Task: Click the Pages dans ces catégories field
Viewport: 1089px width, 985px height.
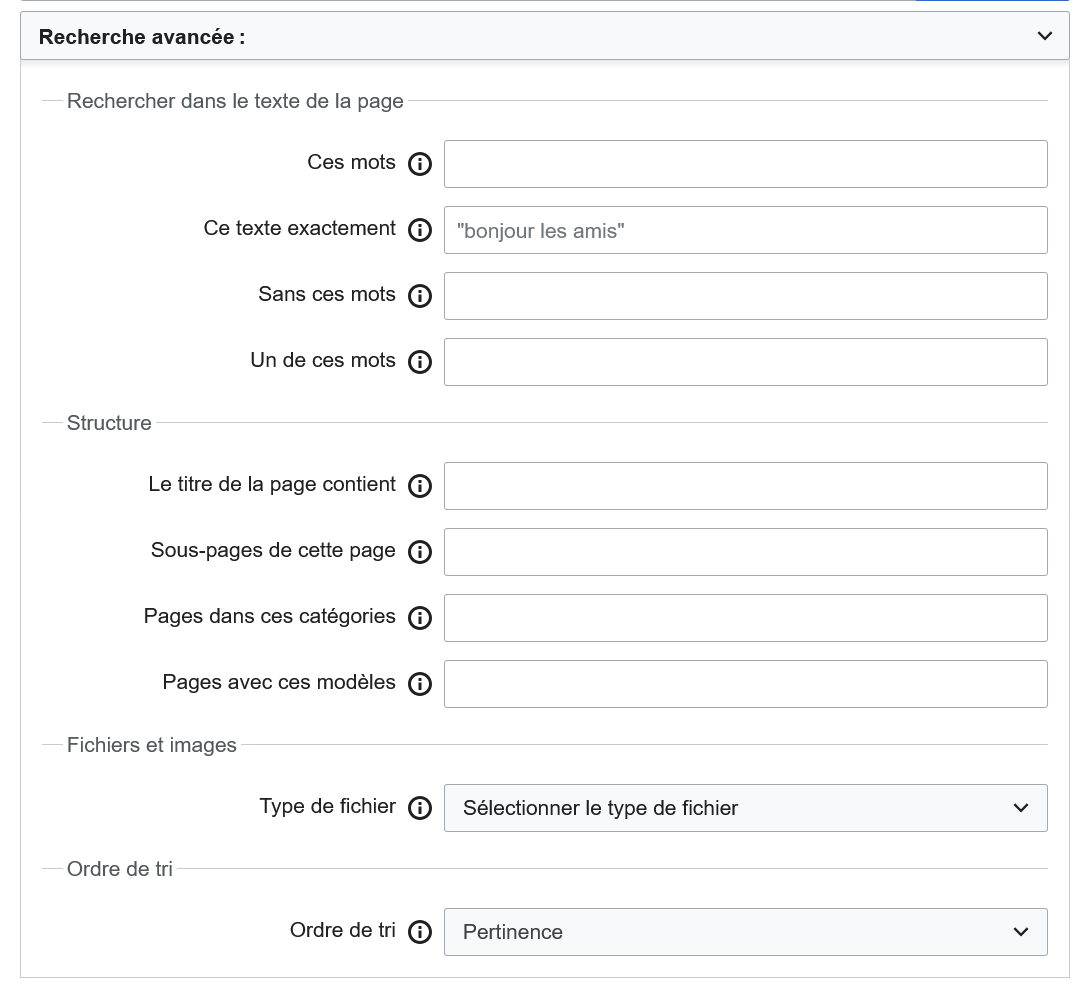Action: pos(746,618)
